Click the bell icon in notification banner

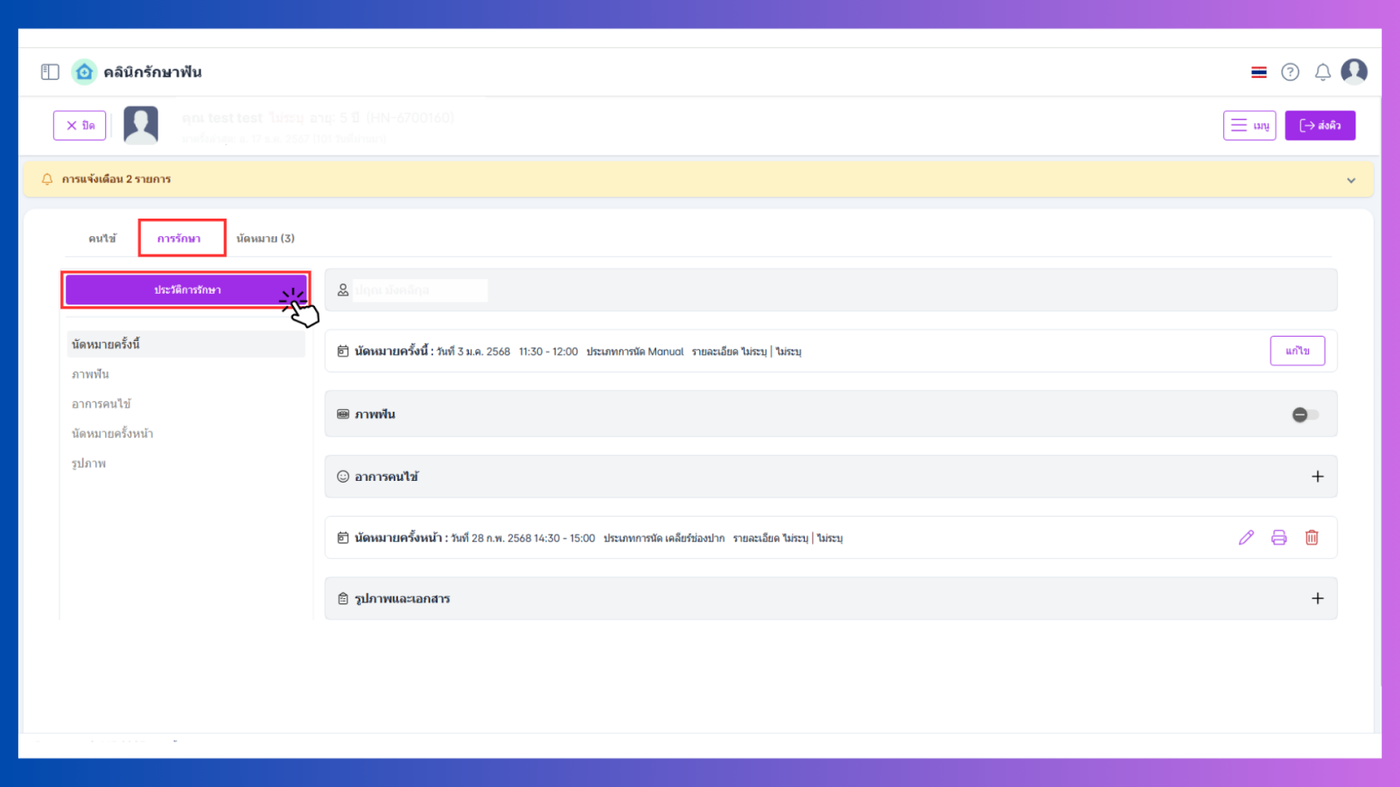[47, 179]
